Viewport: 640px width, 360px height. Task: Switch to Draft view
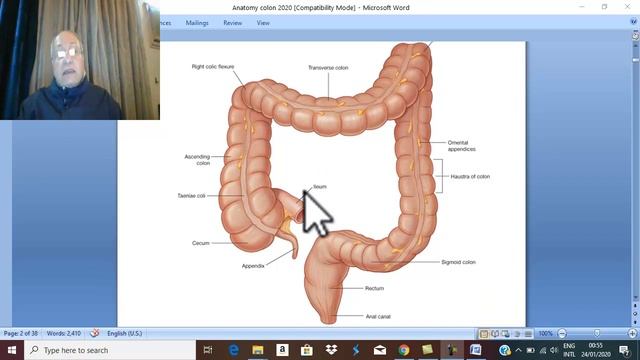click(x=528, y=334)
